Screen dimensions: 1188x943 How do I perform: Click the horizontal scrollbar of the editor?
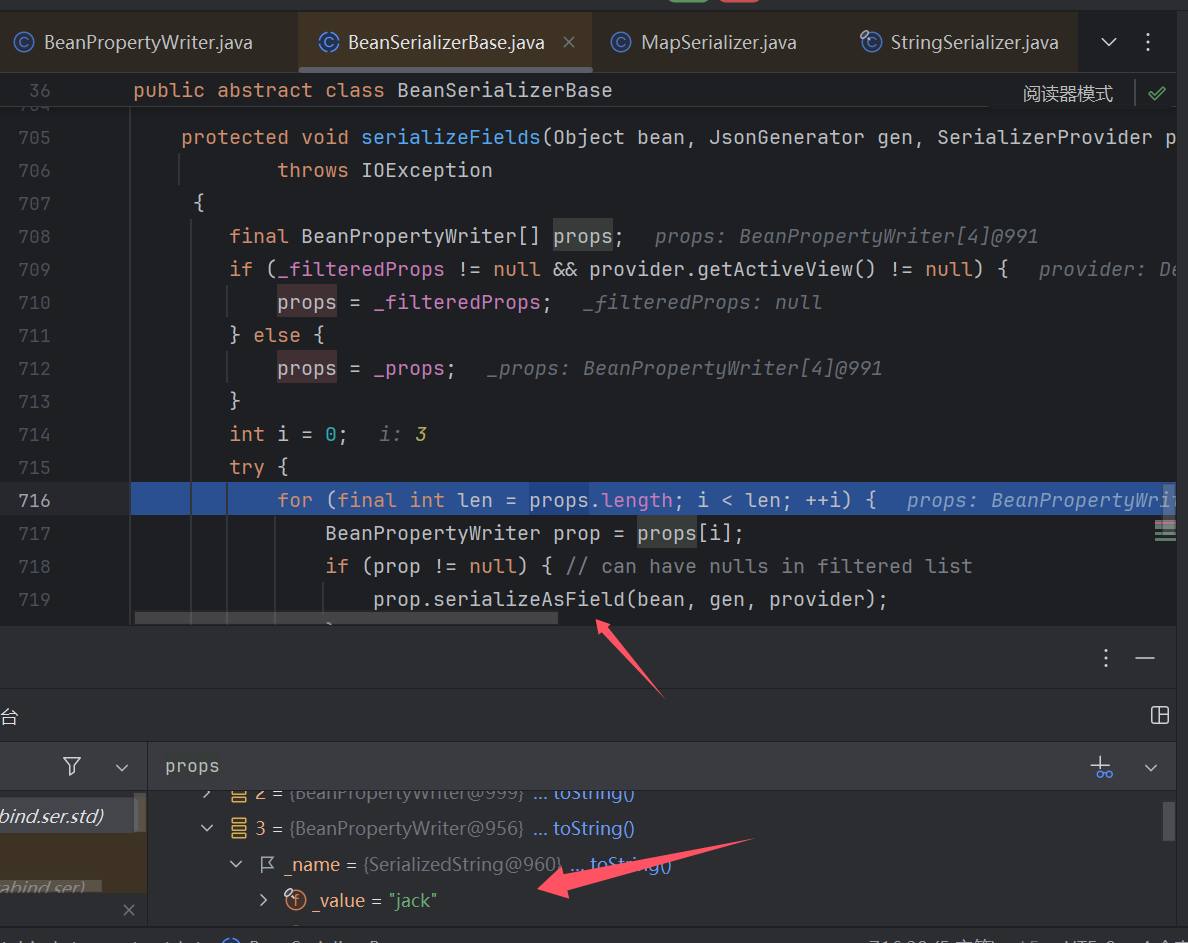tap(346, 618)
